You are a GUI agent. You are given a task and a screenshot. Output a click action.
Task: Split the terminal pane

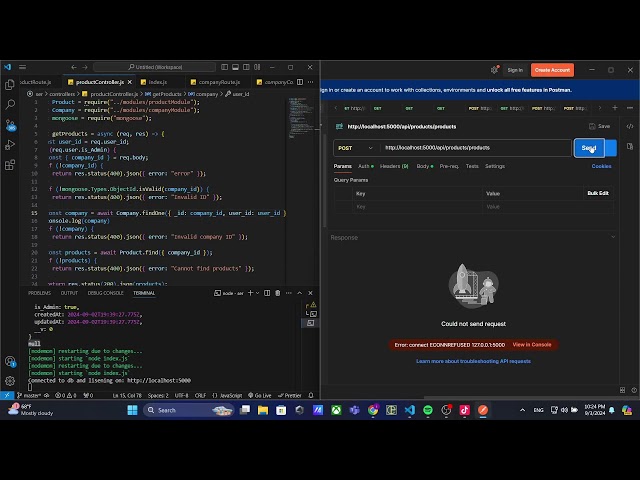coord(267,293)
